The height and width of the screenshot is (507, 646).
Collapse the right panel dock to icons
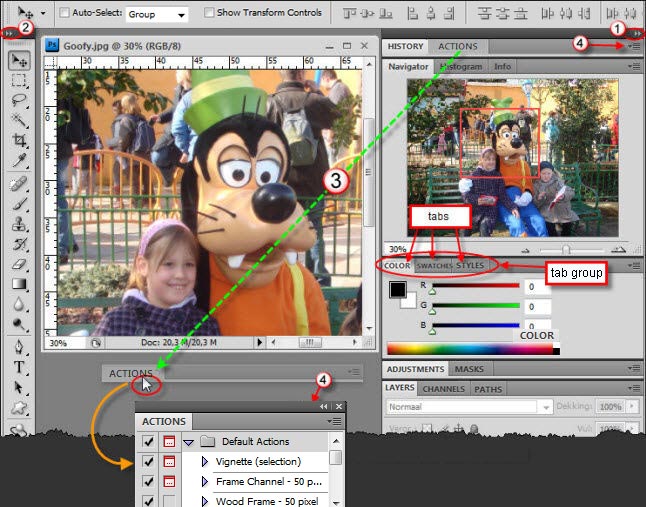[637, 33]
